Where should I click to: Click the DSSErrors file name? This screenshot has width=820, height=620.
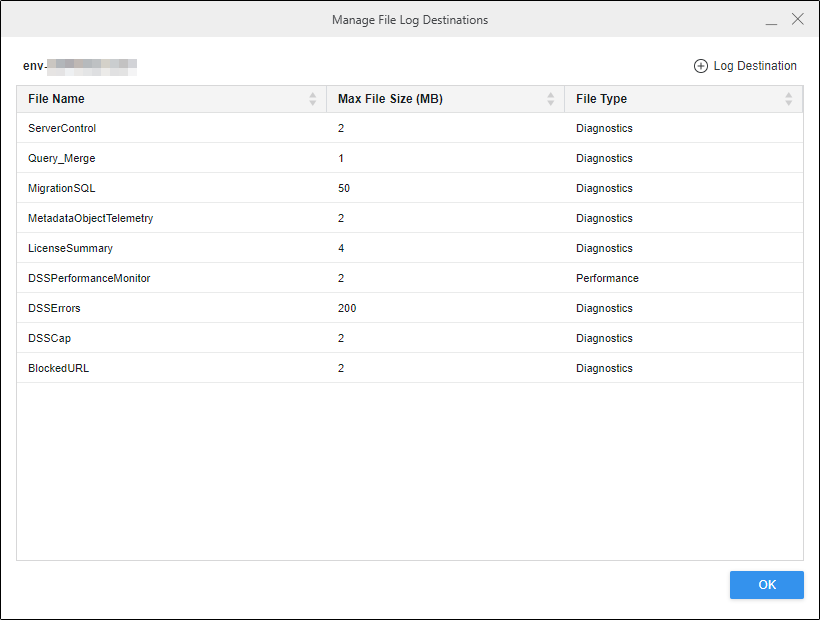coord(54,308)
